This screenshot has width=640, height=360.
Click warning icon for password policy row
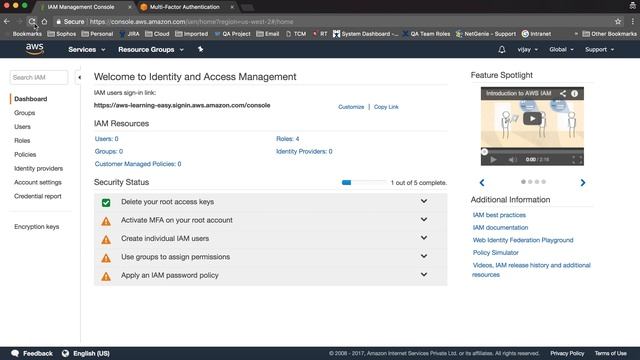pyautogui.click(x=106, y=276)
